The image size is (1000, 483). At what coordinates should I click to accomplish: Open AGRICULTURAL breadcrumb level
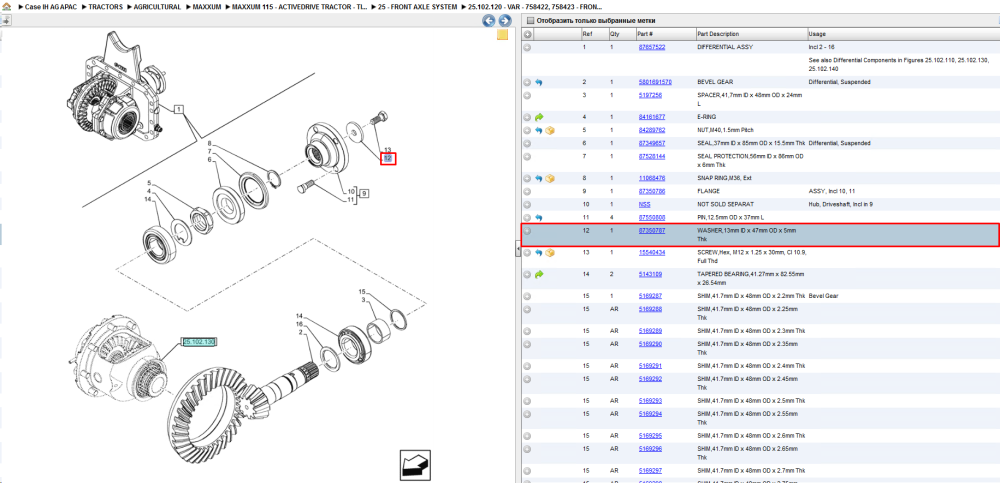coord(157,6)
